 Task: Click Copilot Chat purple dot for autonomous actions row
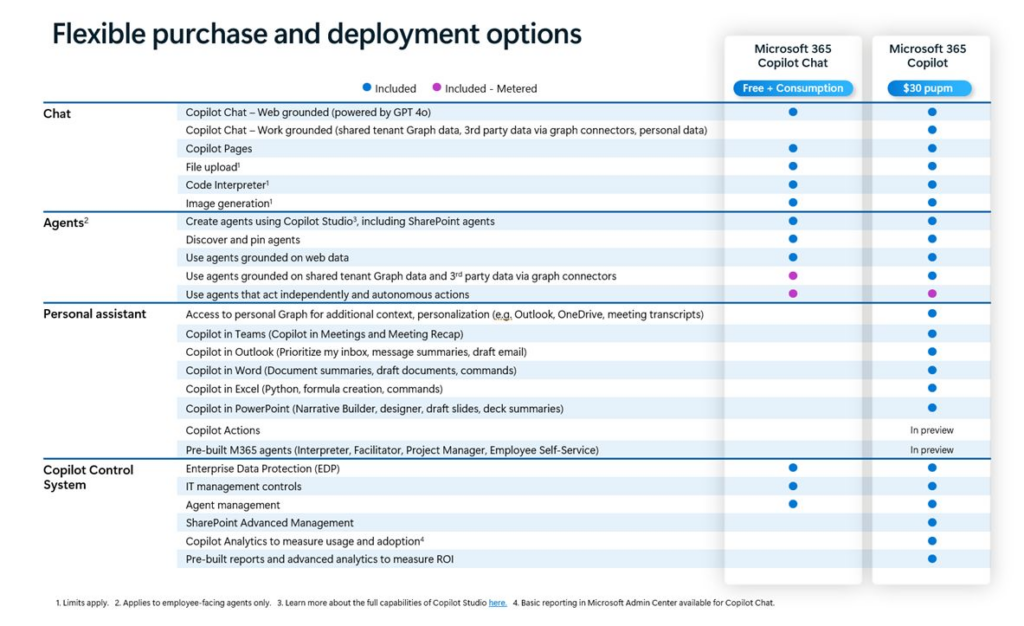click(793, 294)
